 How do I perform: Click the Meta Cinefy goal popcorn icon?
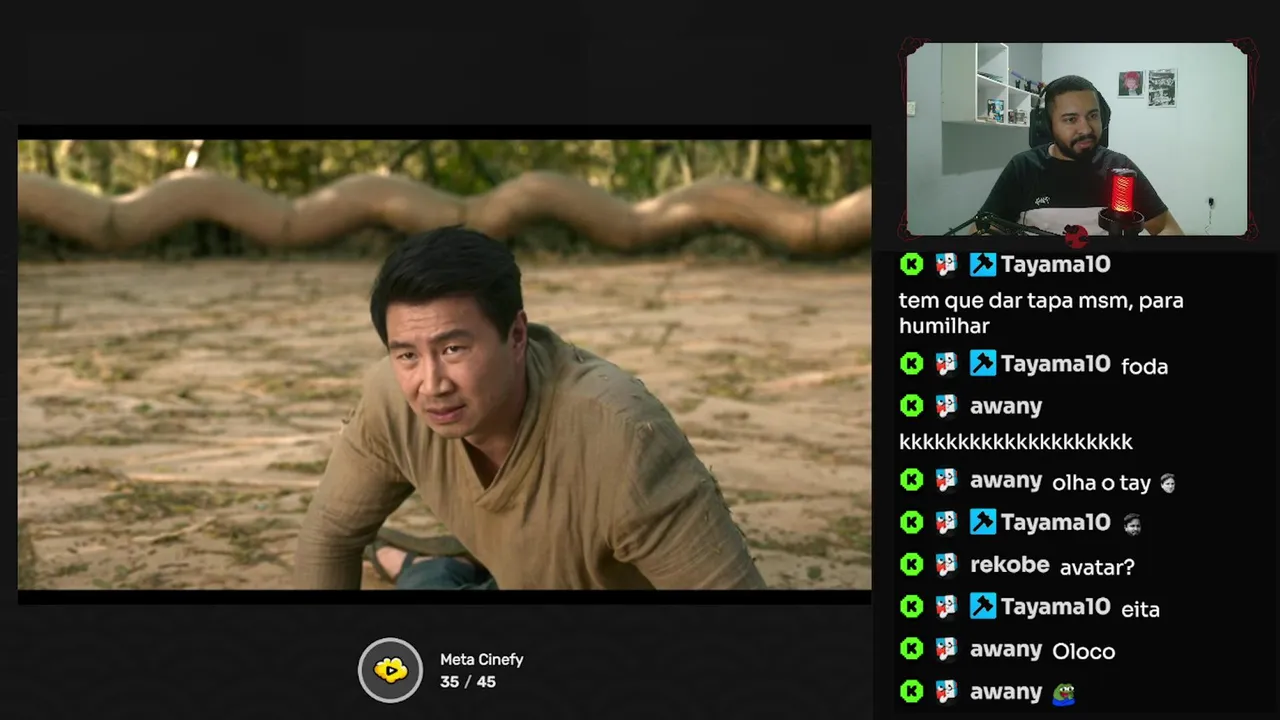click(391, 670)
